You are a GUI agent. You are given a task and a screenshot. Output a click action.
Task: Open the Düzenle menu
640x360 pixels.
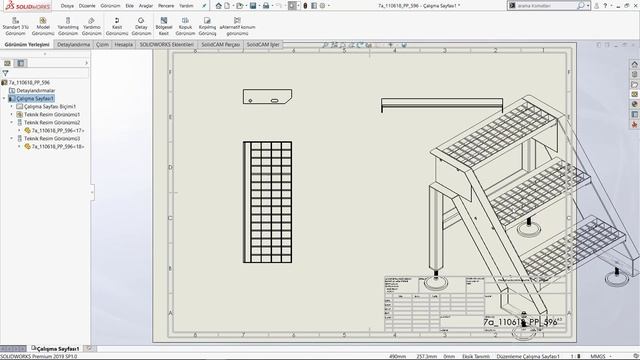pos(87,6)
